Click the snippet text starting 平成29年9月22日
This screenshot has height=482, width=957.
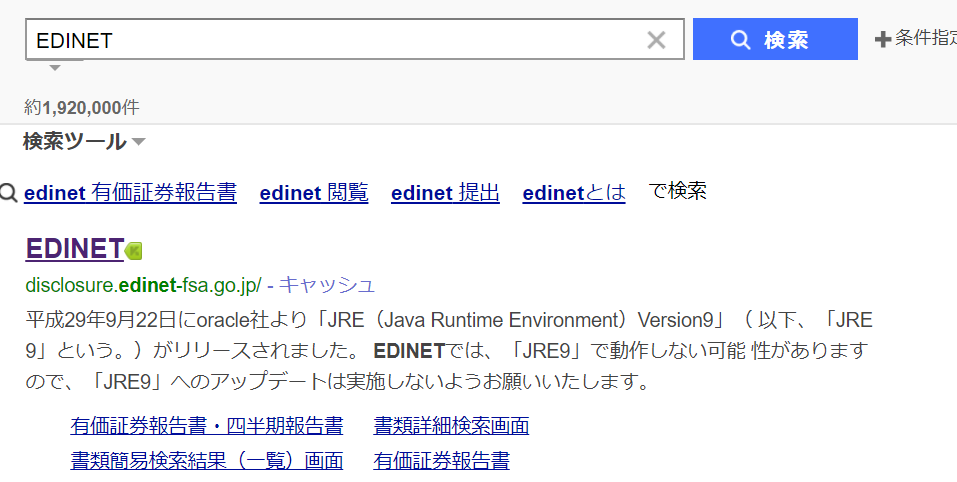click(x=449, y=351)
